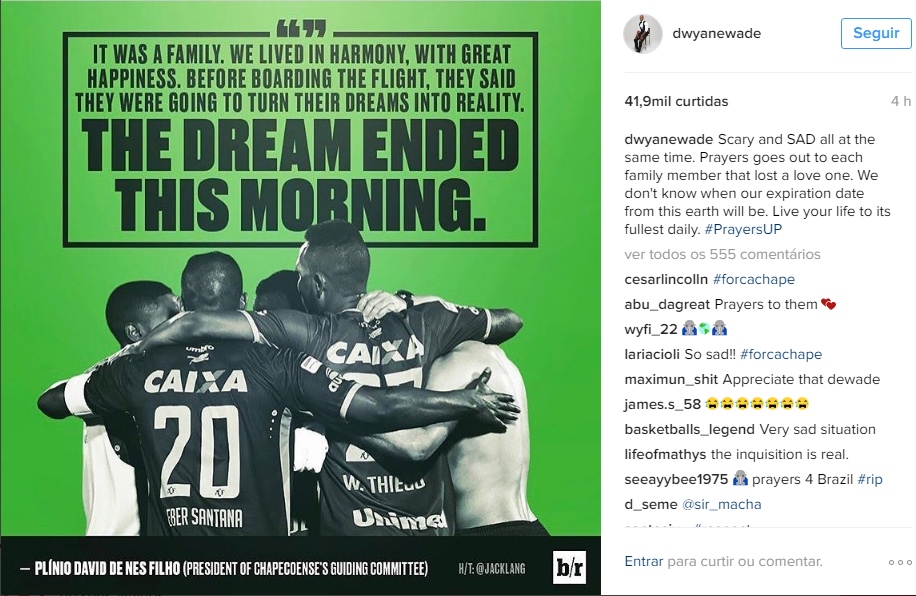Visit abu_dagreat commenter profile
Screen dimensions: 916x596
point(667,304)
